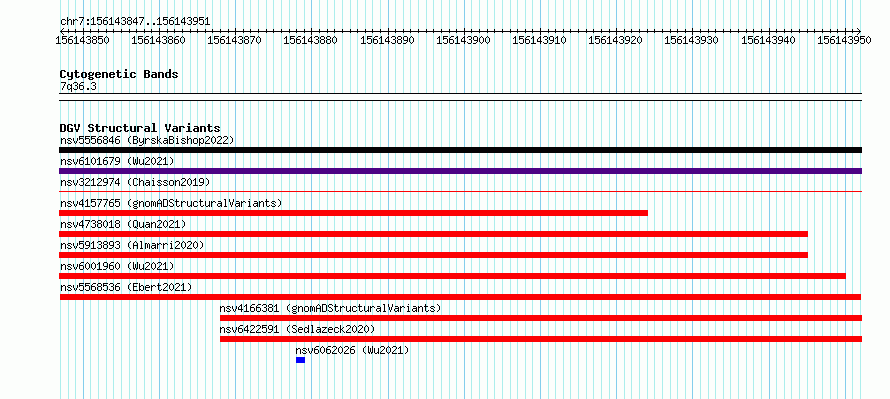Click the red nsv6422591 variant bar
The height and width of the screenshot is (399, 890).
click(x=540, y=339)
